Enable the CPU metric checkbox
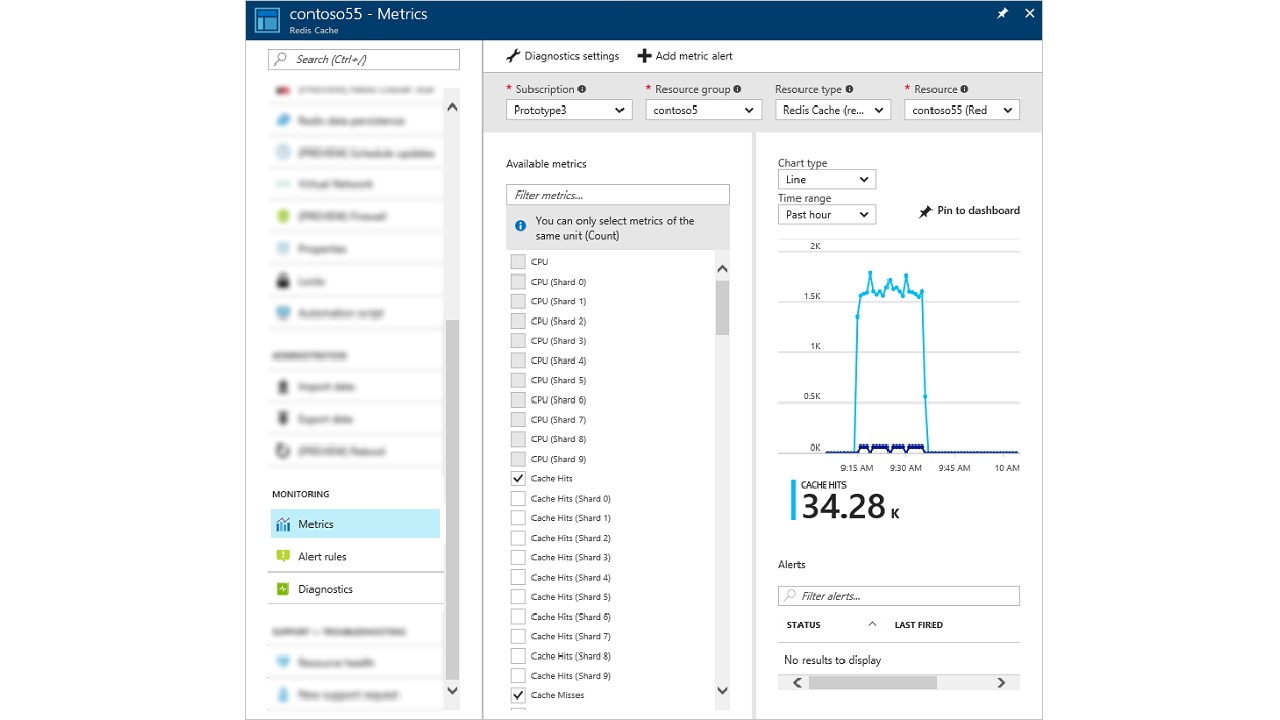Screen dimensions: 1280x720 (518, 262)
